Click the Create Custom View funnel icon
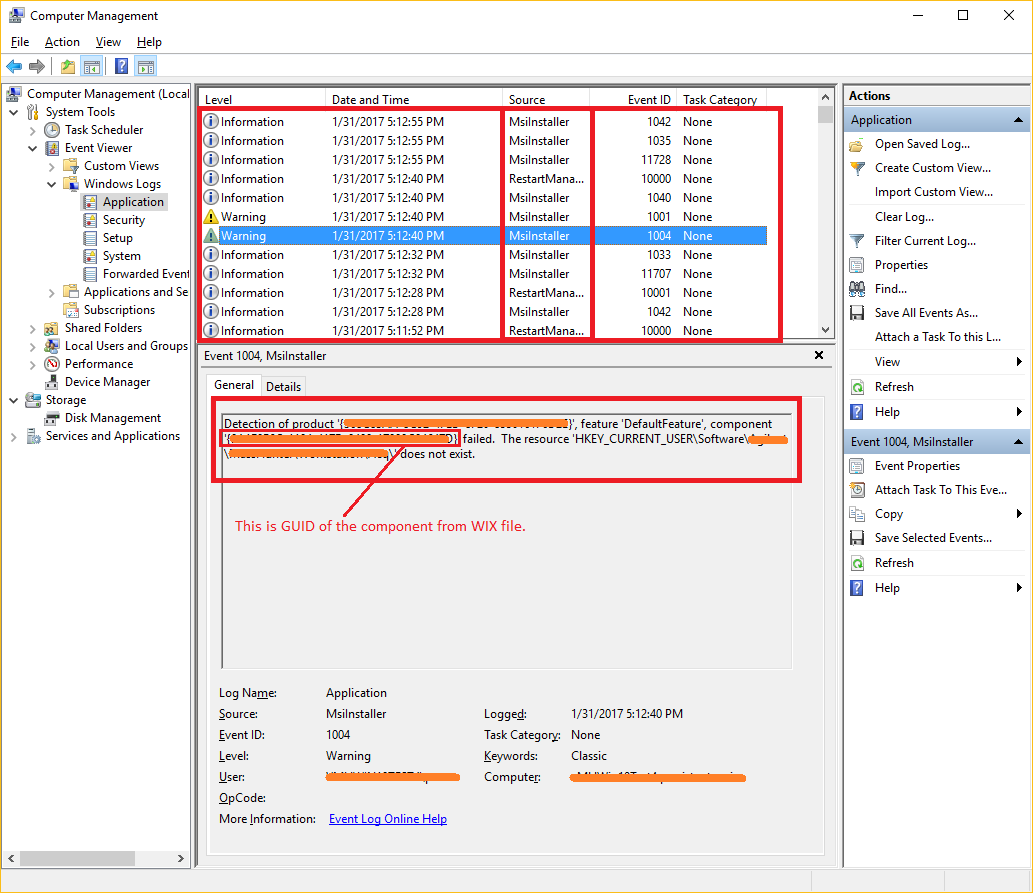This screenshot has height=893, width=1033. click(856, 168)
